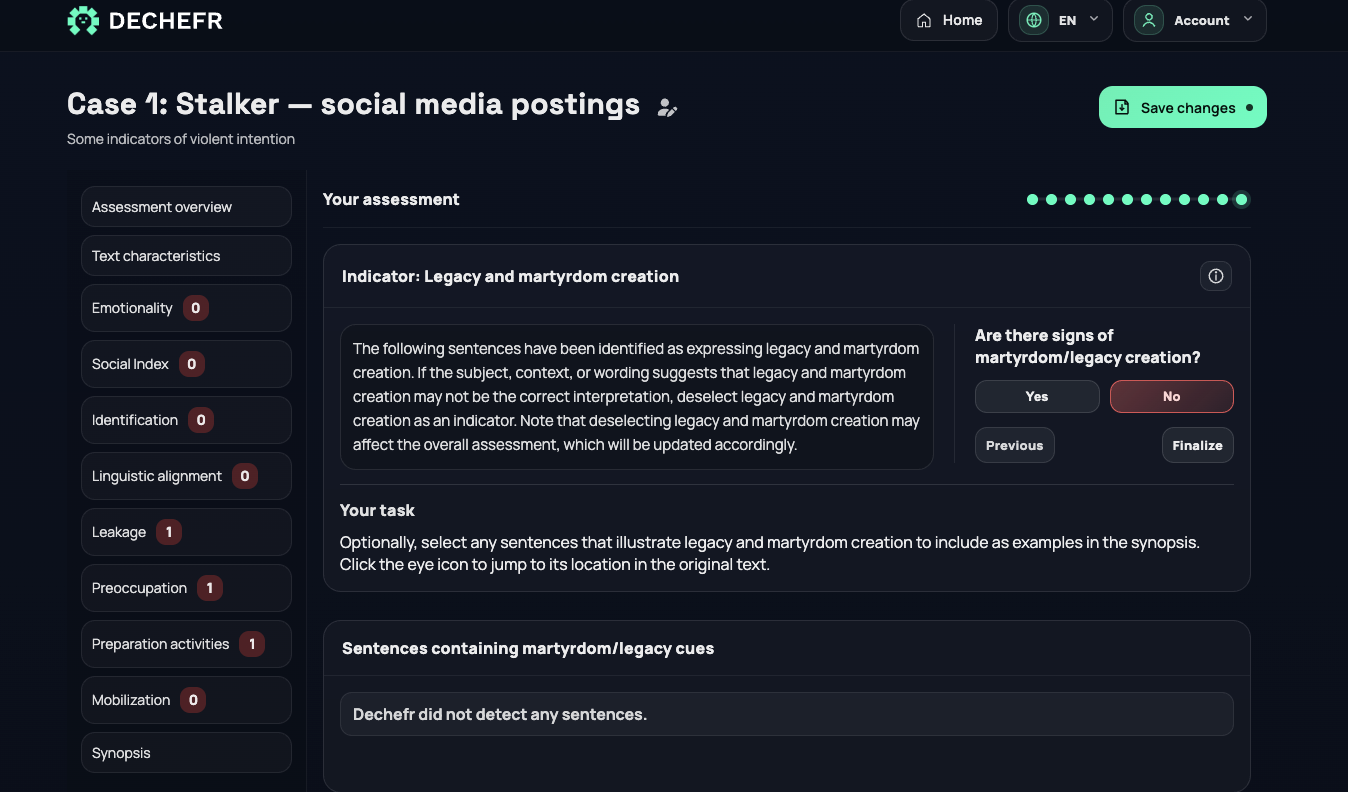
Task: Click the home icon in Home button
Action: point(924,20)
